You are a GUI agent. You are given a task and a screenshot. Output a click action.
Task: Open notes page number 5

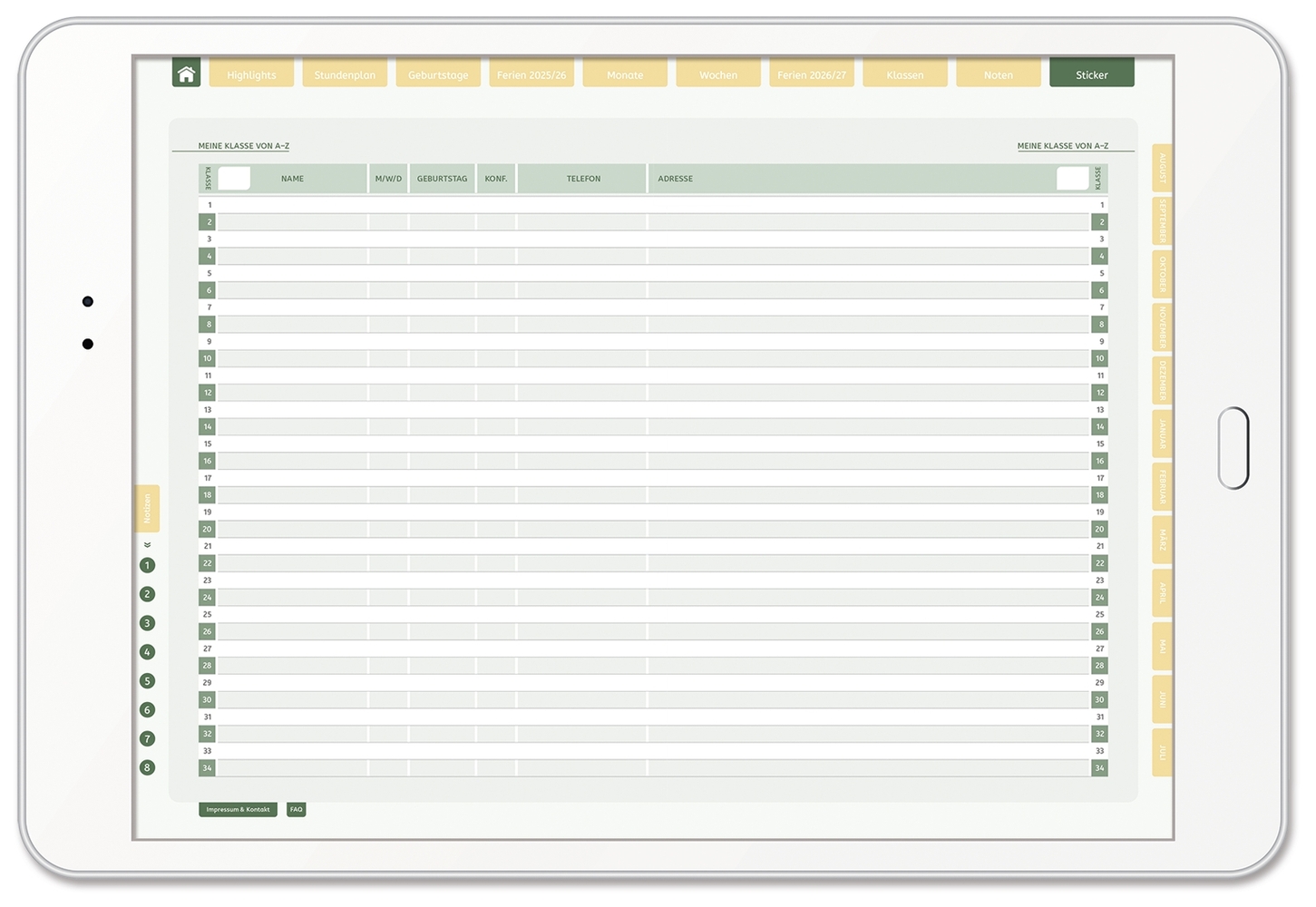coord(147,681)
